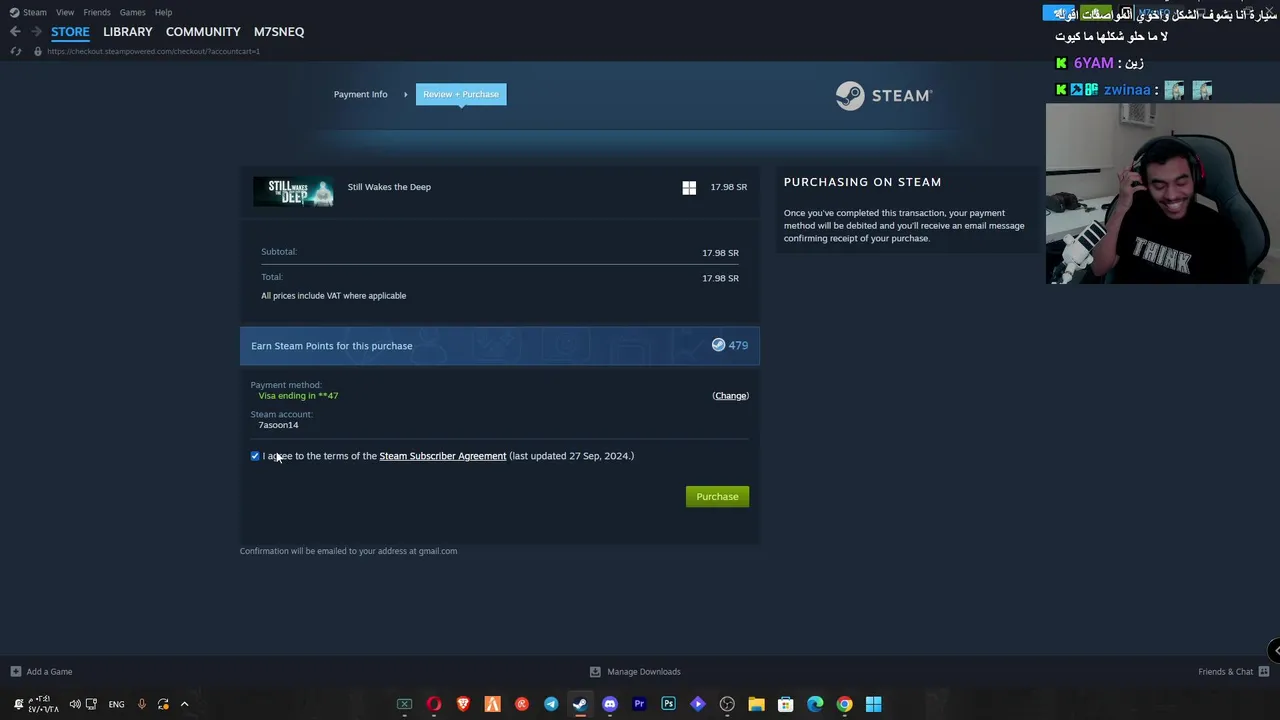The image size is (1280, 720).
Task: Open Google Chrome from the taskbar
Action: [x=844, y=704]
